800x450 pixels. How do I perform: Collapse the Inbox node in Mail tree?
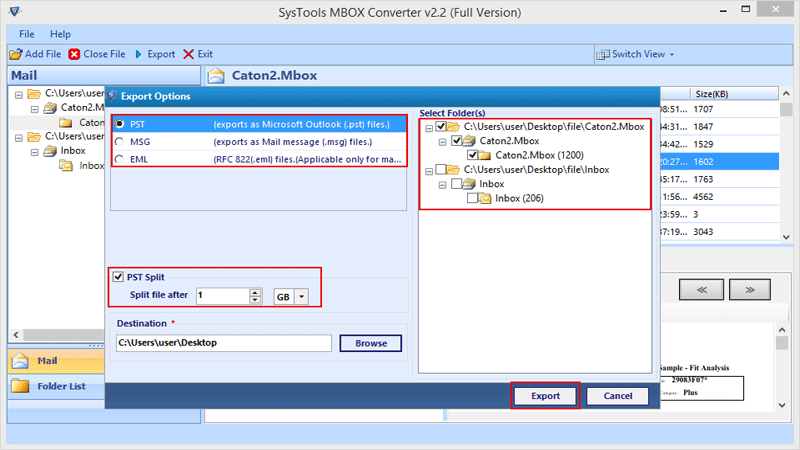click(35, 152)
